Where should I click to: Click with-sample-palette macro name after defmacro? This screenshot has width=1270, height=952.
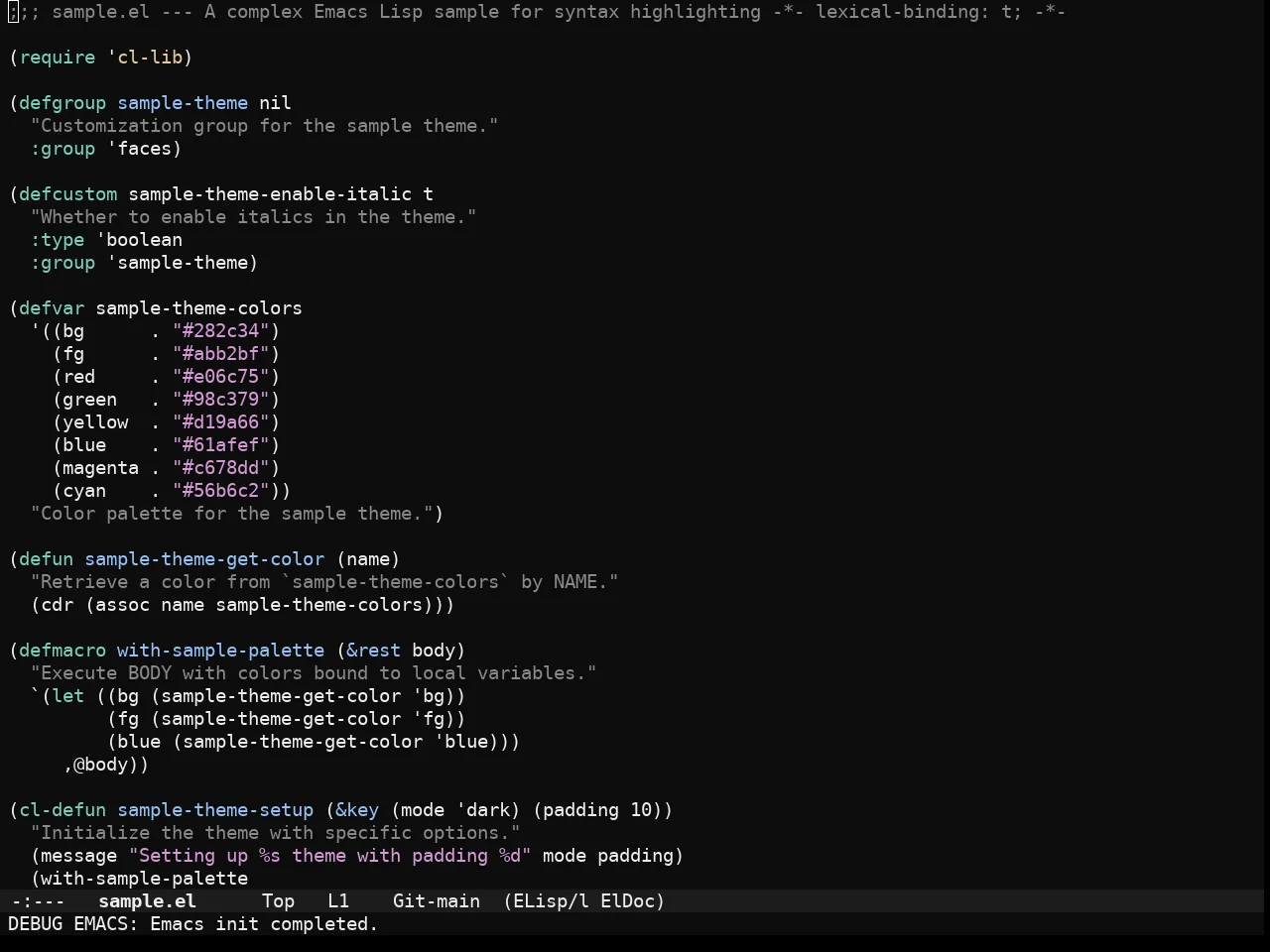pyautogui.click(x=221, y=651)
